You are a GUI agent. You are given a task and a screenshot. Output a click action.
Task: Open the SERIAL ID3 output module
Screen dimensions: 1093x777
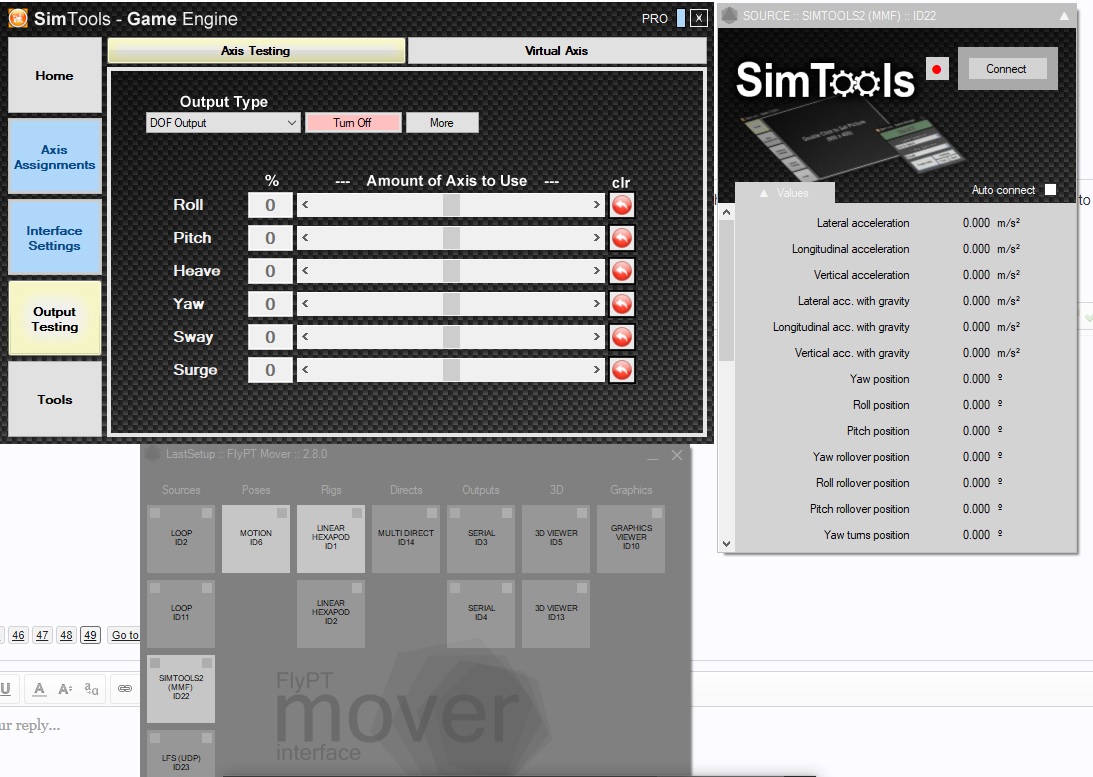point(481,539)
